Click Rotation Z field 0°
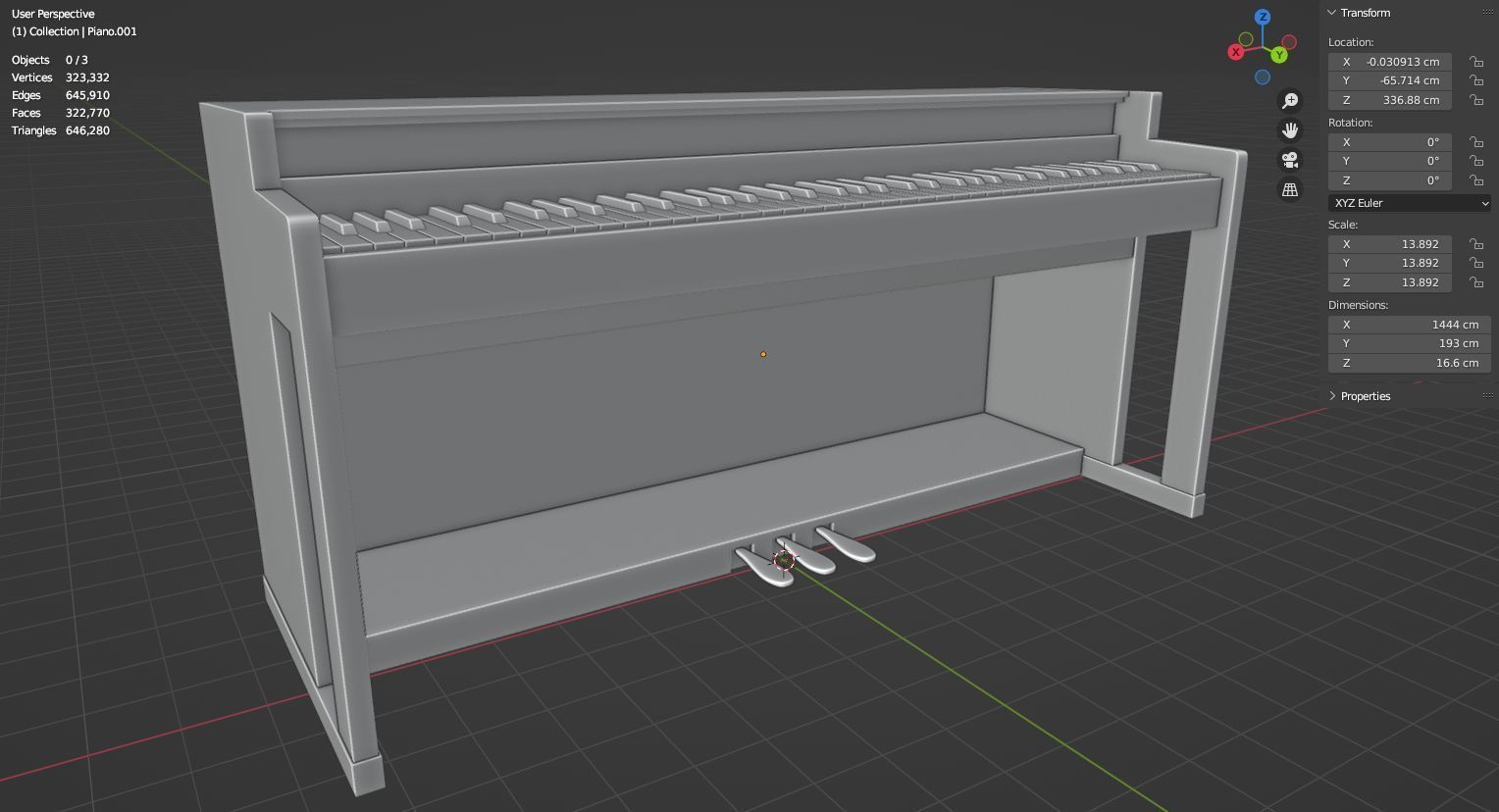Viewport: 1499px width, 812px height. click(1390, 180)
